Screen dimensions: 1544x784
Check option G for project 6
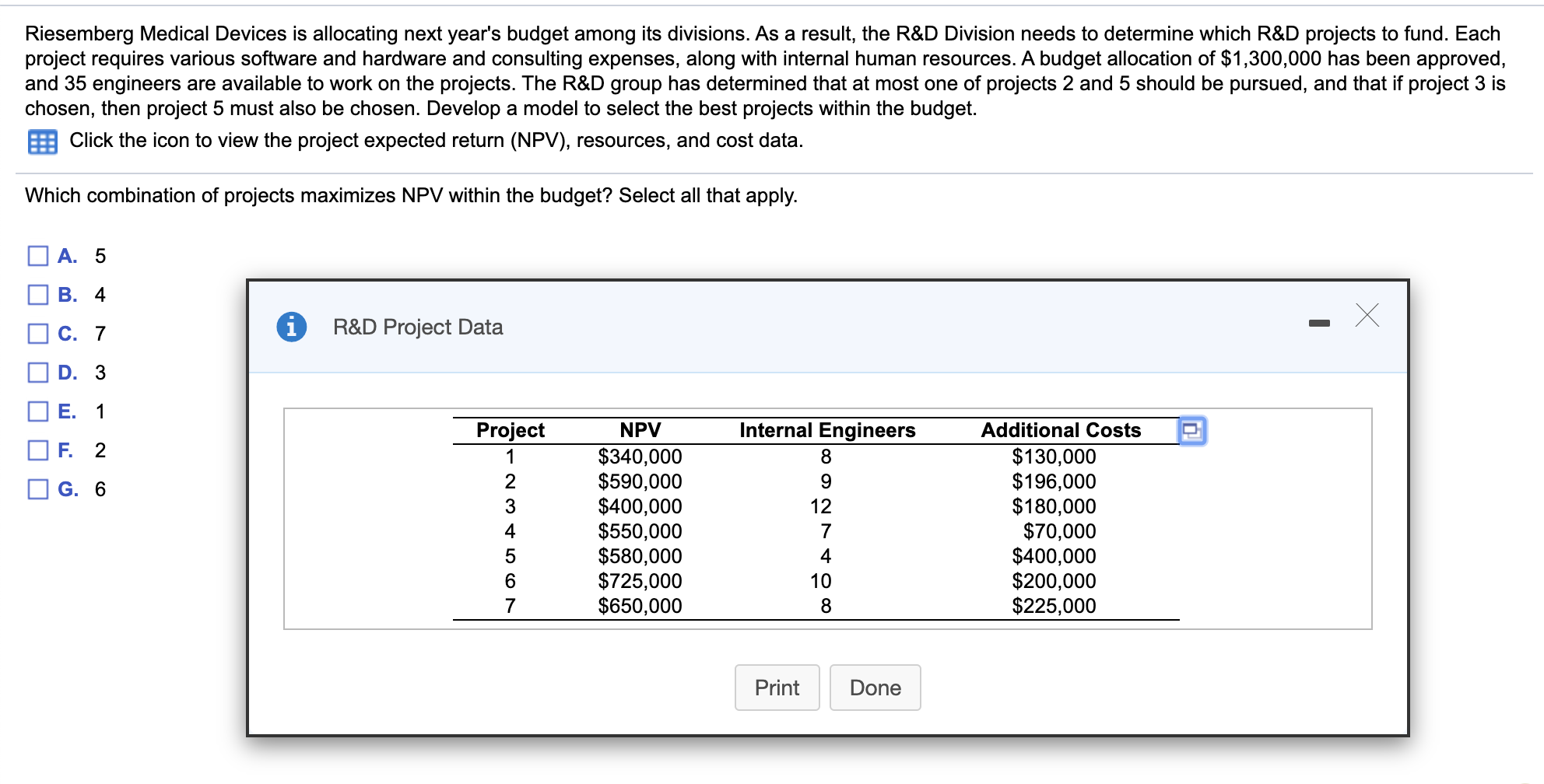click(x=38, y=489)
